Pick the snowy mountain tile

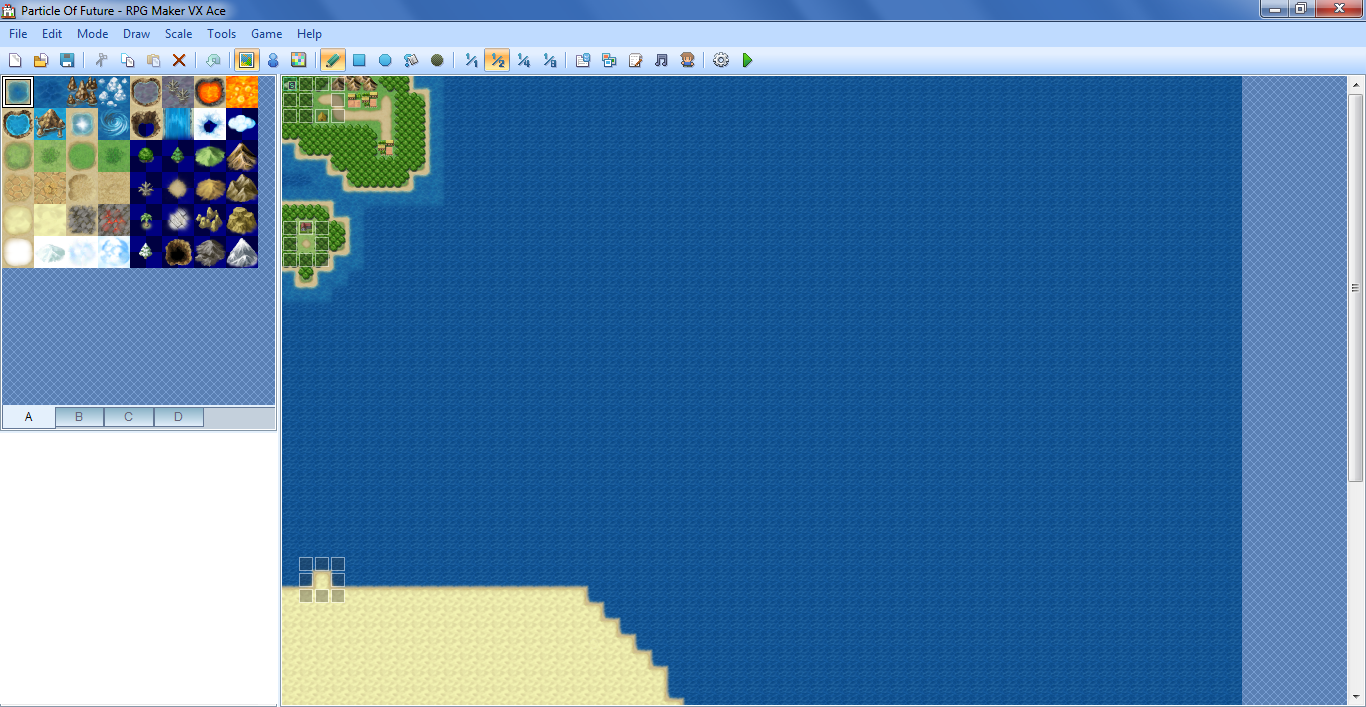pos(242,252)
